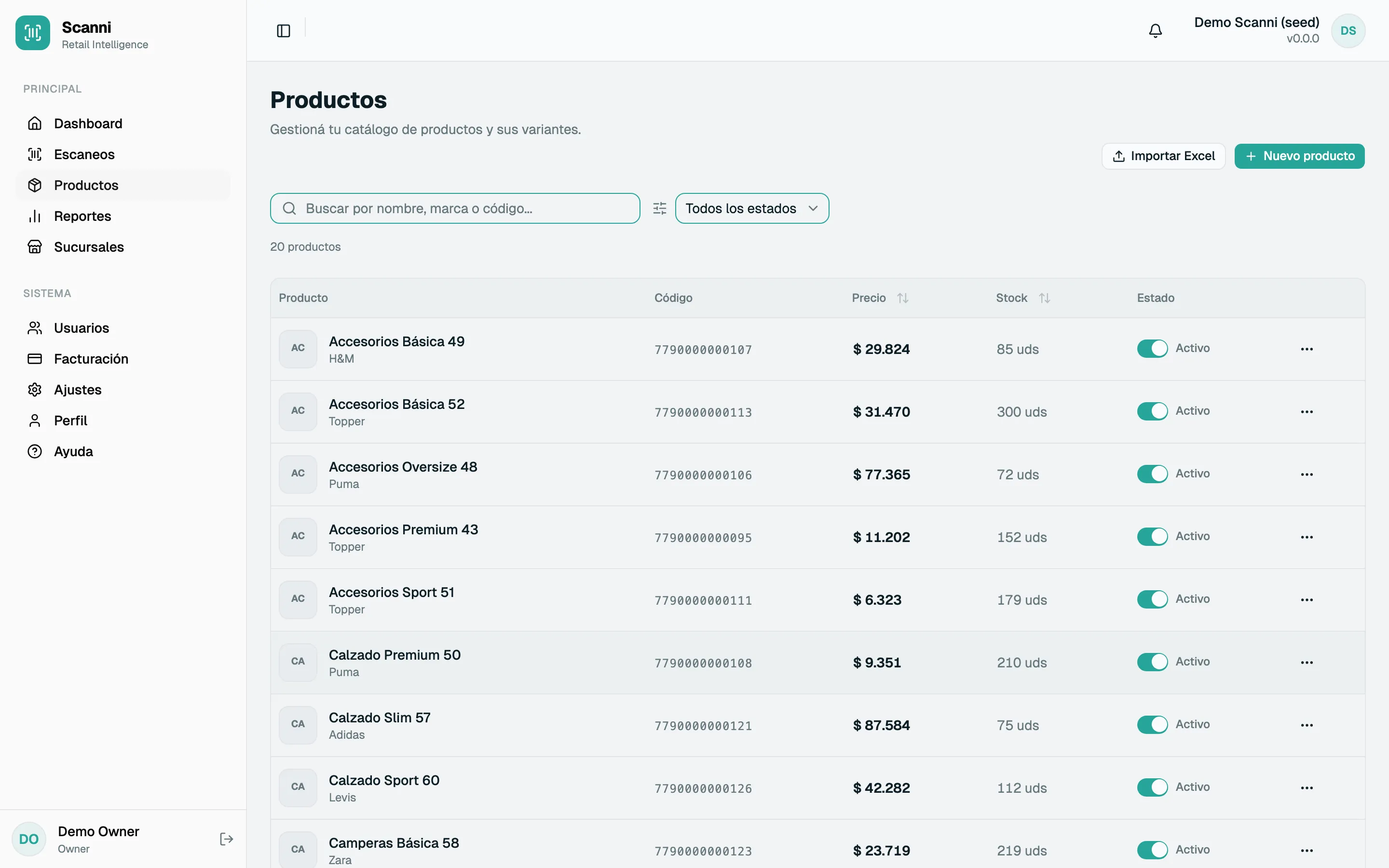The image size is (1389, 868).
Task: Click price $ 87.584
Action: pos(881,726)
